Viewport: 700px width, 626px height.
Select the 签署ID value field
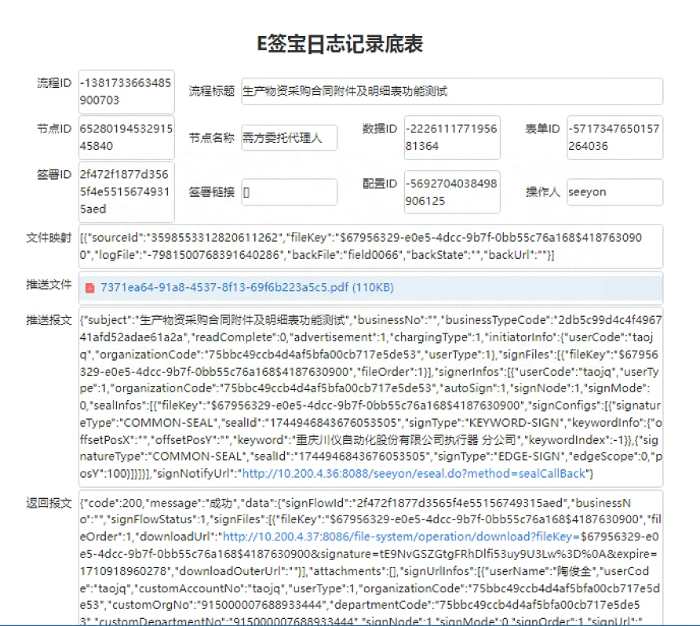[x=126, y=192]
